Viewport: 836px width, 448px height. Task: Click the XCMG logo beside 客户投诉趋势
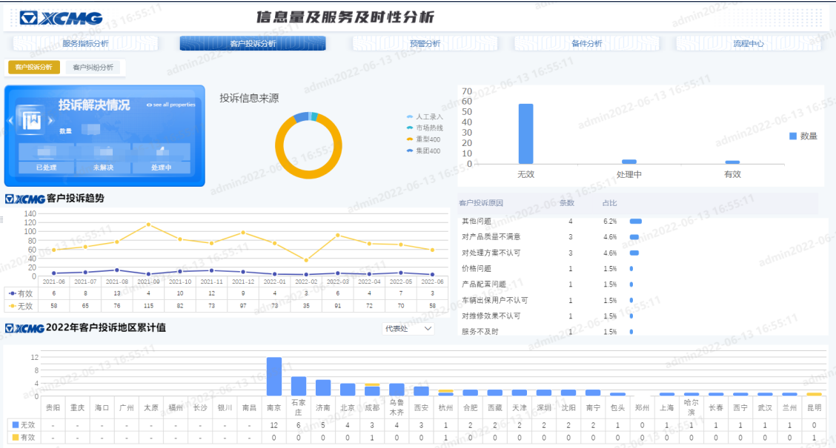(25, 199)
